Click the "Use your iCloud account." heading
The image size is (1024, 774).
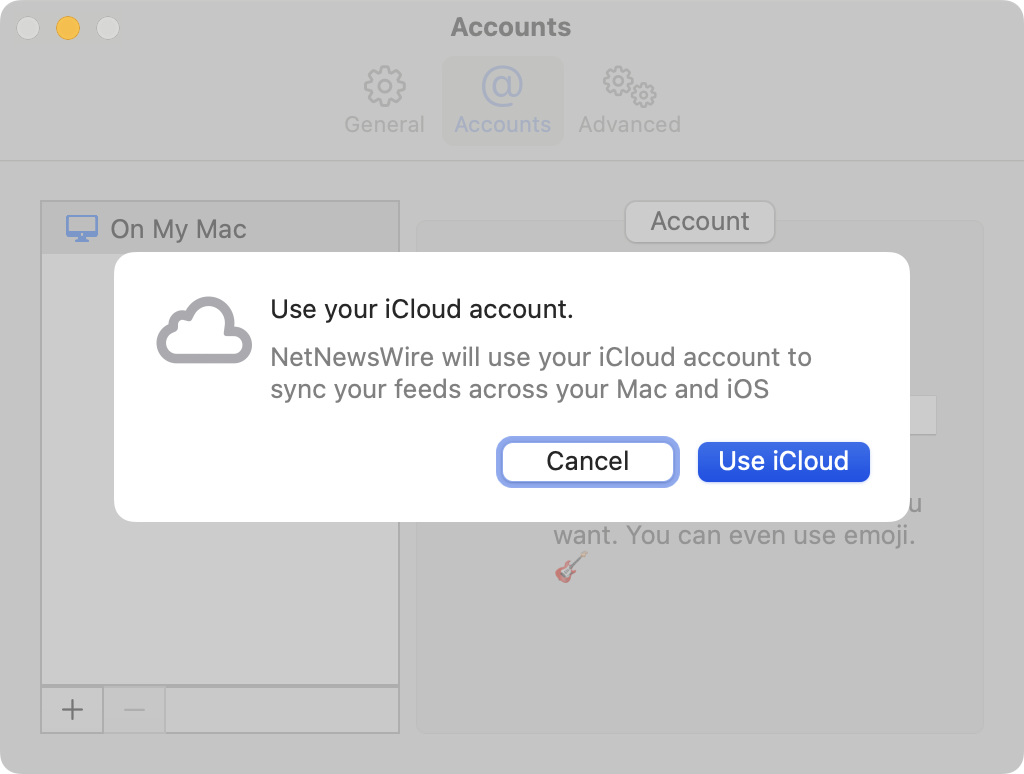click(422, 309)
